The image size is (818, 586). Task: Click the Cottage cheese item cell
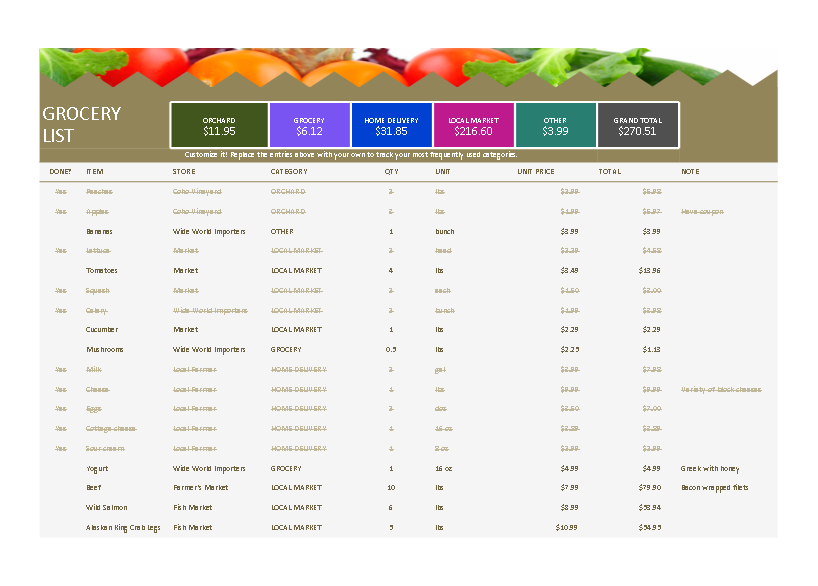111,428
